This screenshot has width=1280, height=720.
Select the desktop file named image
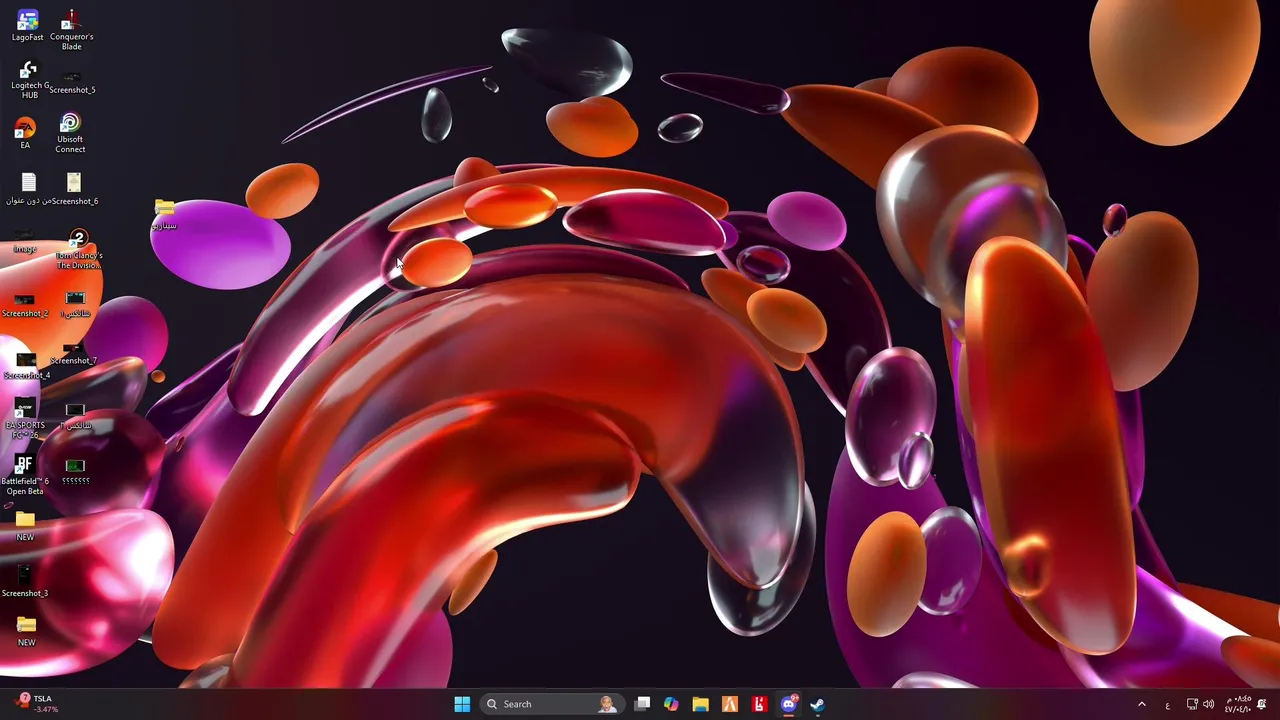[25, 242]
